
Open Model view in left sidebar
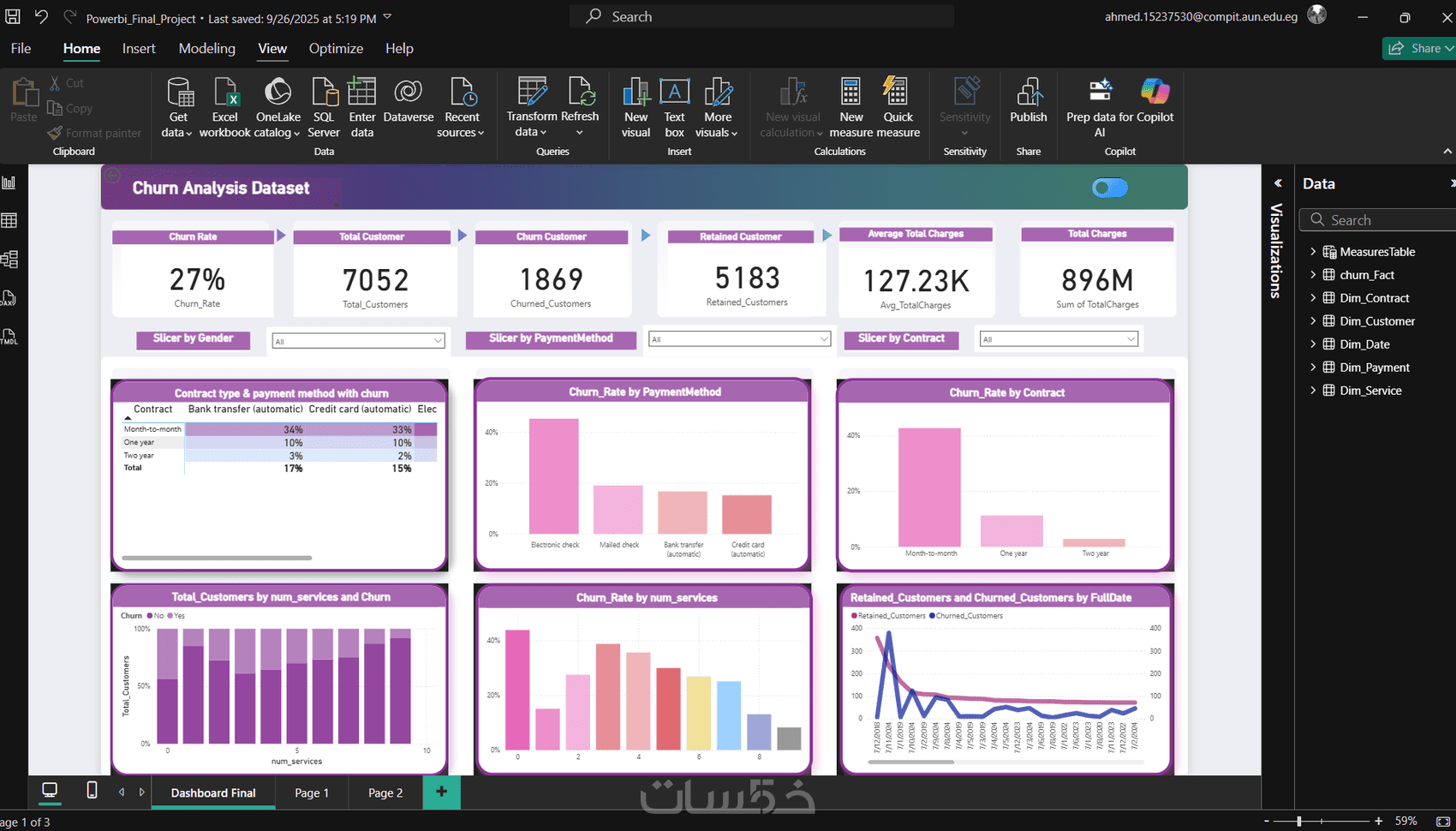[x=9, y=260]
